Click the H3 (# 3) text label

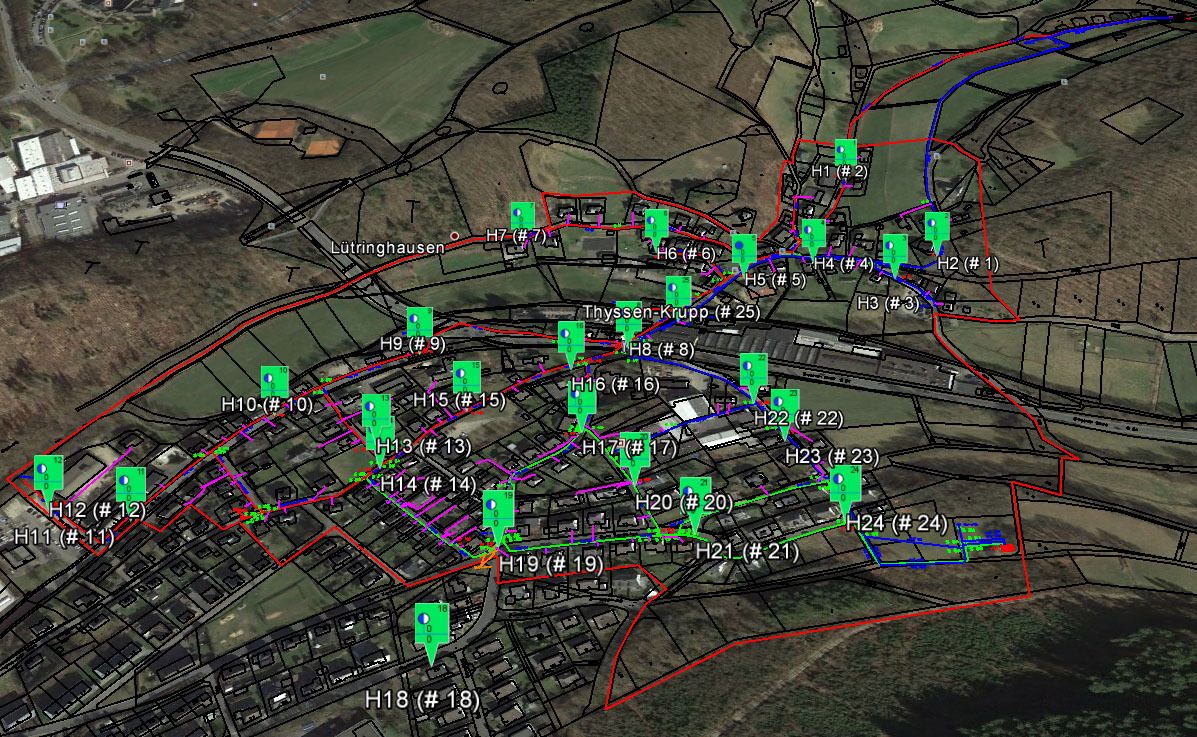point(887,302)
